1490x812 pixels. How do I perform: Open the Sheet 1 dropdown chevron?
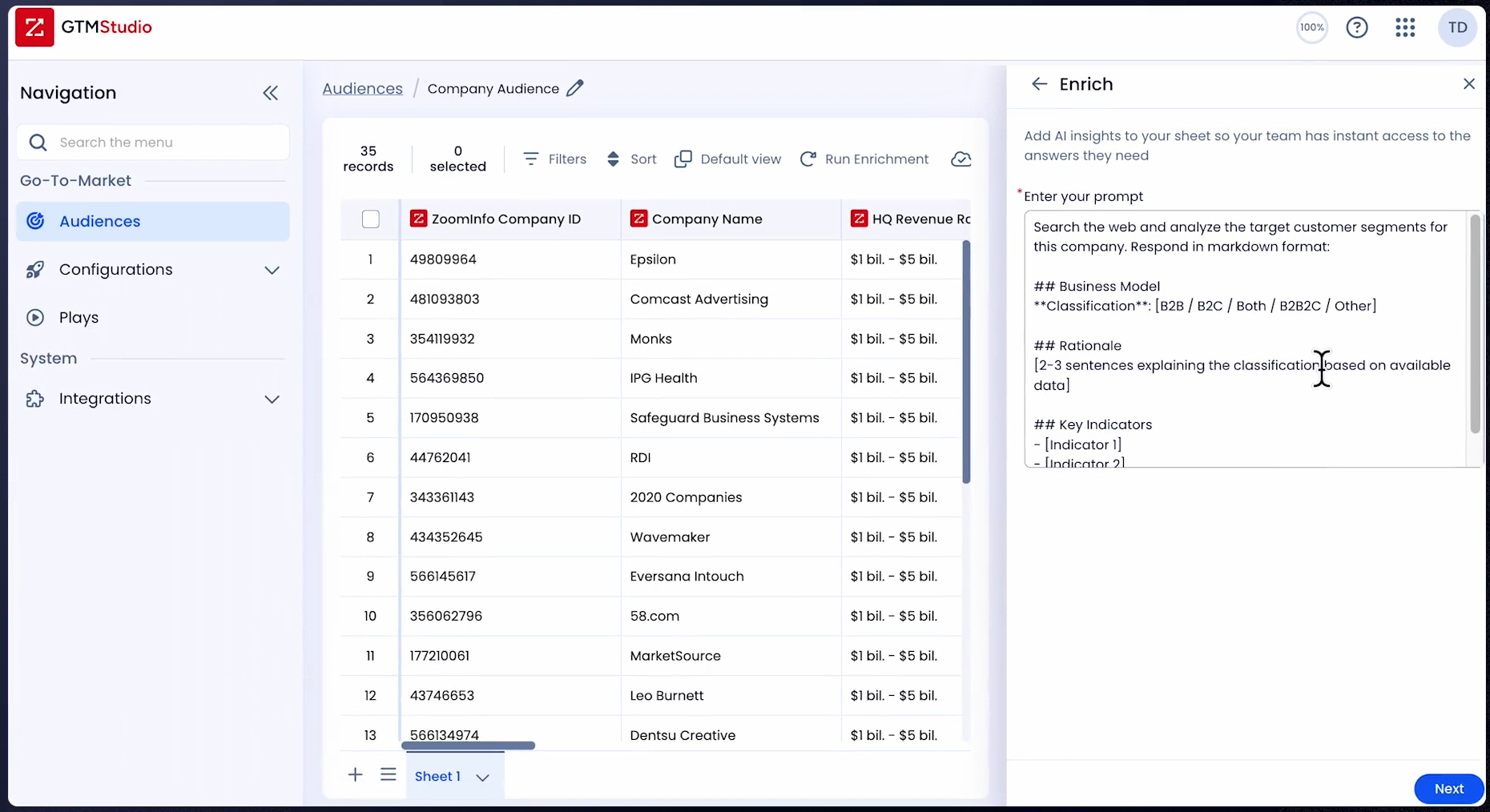(482, 777)
